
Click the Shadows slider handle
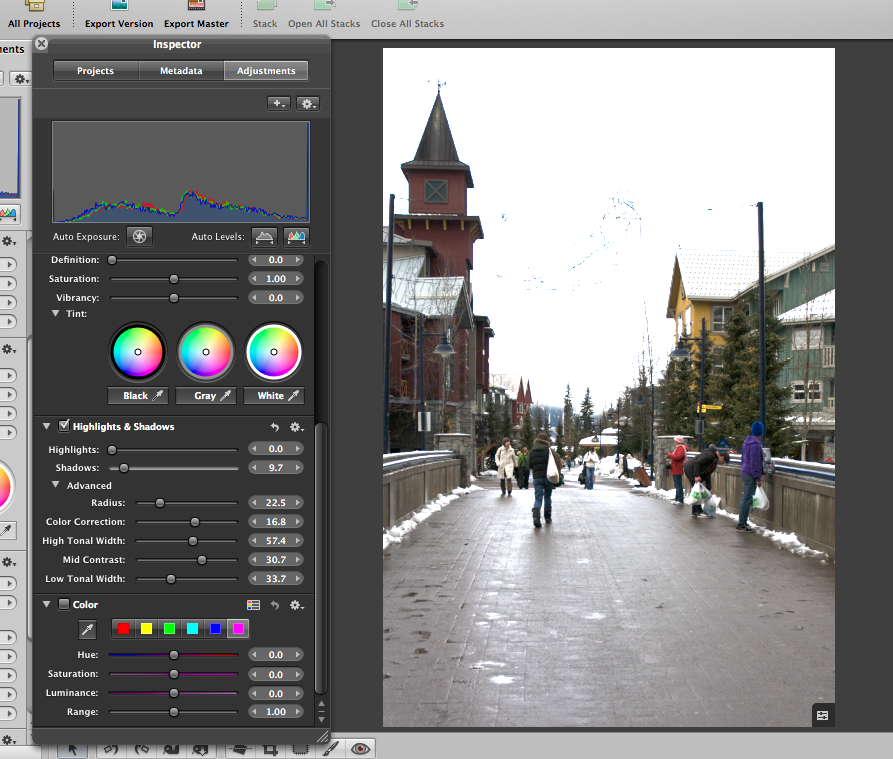pyautogui.click(x=124, y=468)
